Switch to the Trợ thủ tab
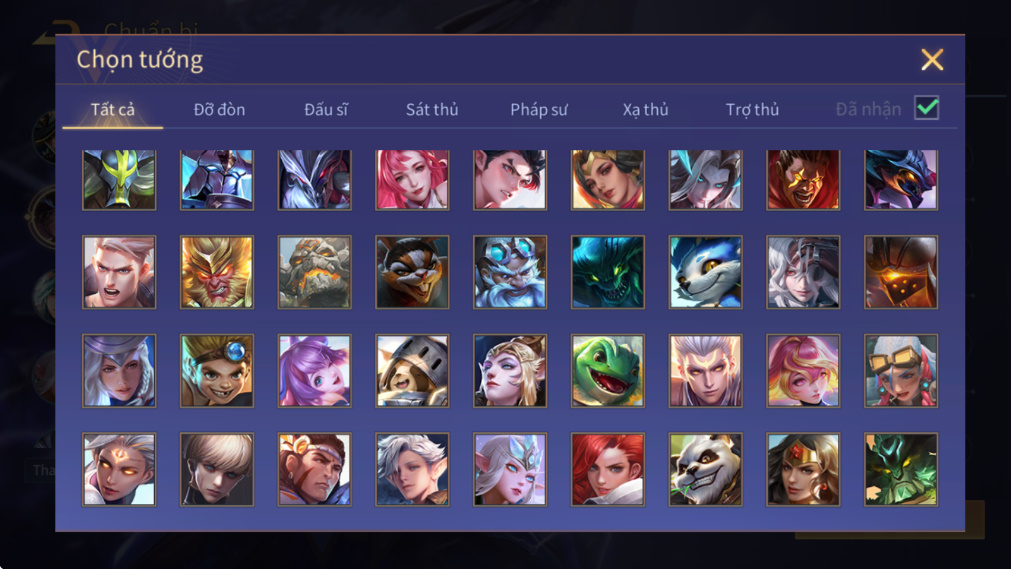The image size is (1011, 569). point(752,110)
